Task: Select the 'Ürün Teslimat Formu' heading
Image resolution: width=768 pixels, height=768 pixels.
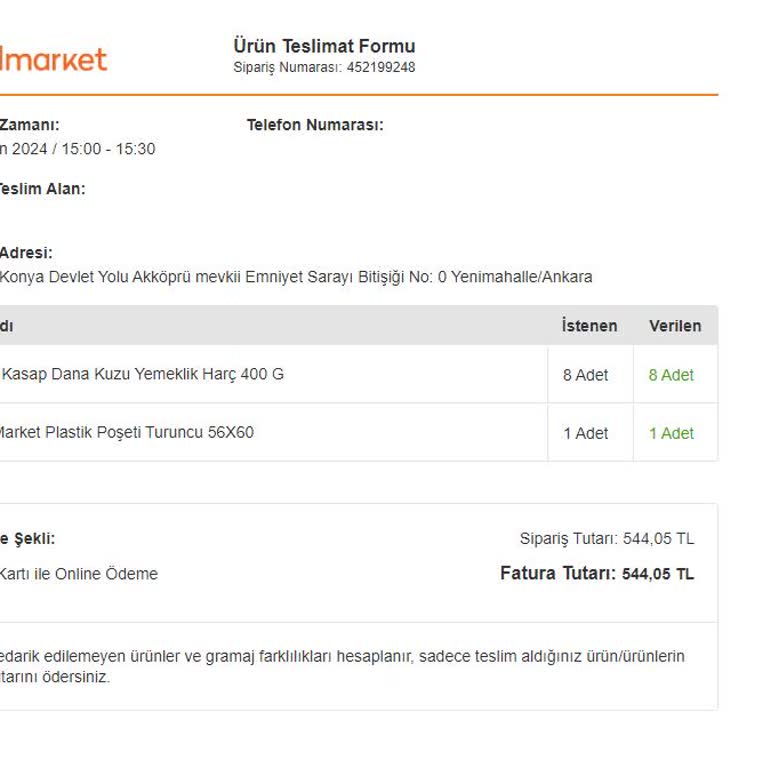Action: 324,46
